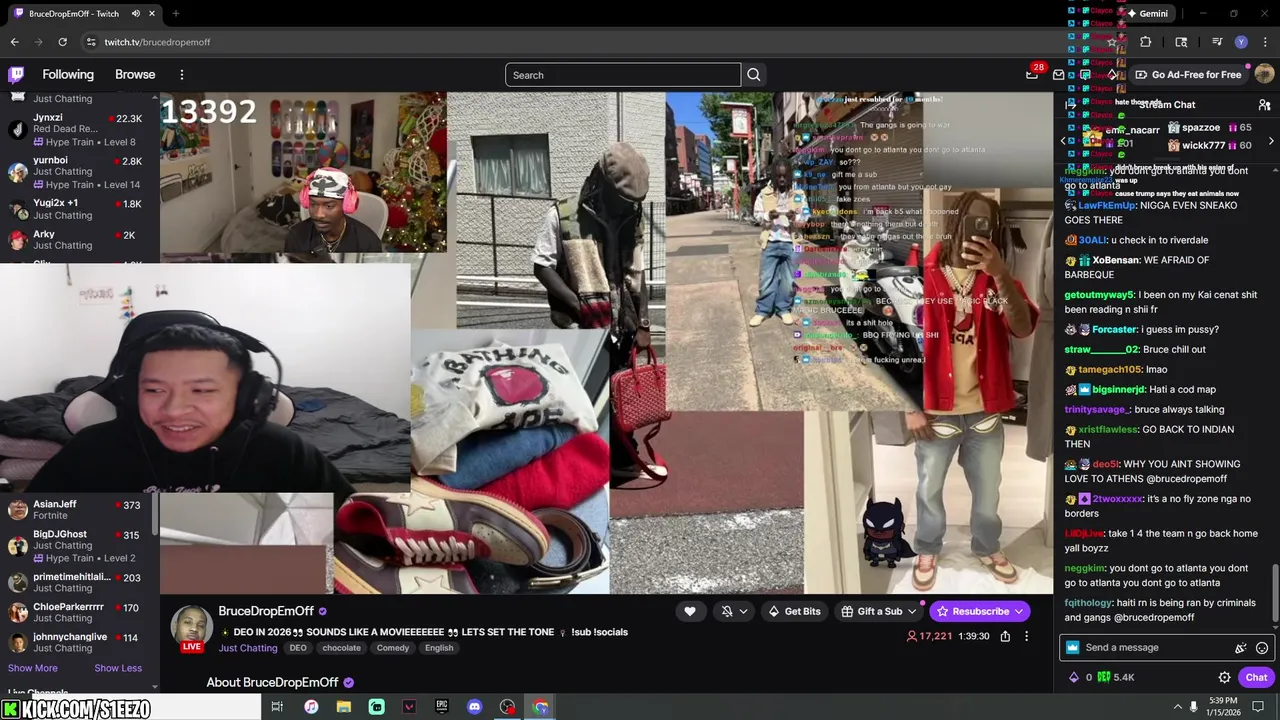
Task: Open the emote picker smiley
Action: (x=1262, y=648)
